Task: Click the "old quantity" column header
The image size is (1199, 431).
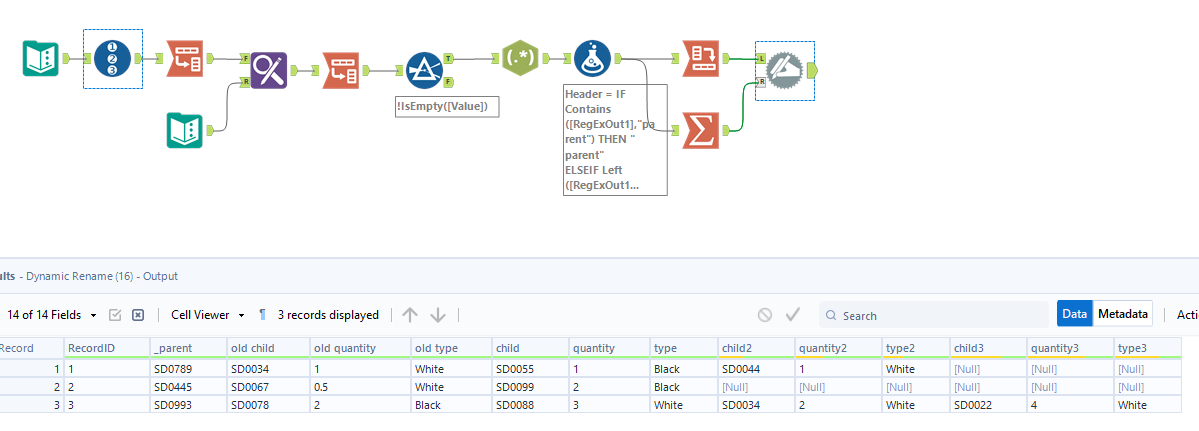Action: (x=344, y=348)
